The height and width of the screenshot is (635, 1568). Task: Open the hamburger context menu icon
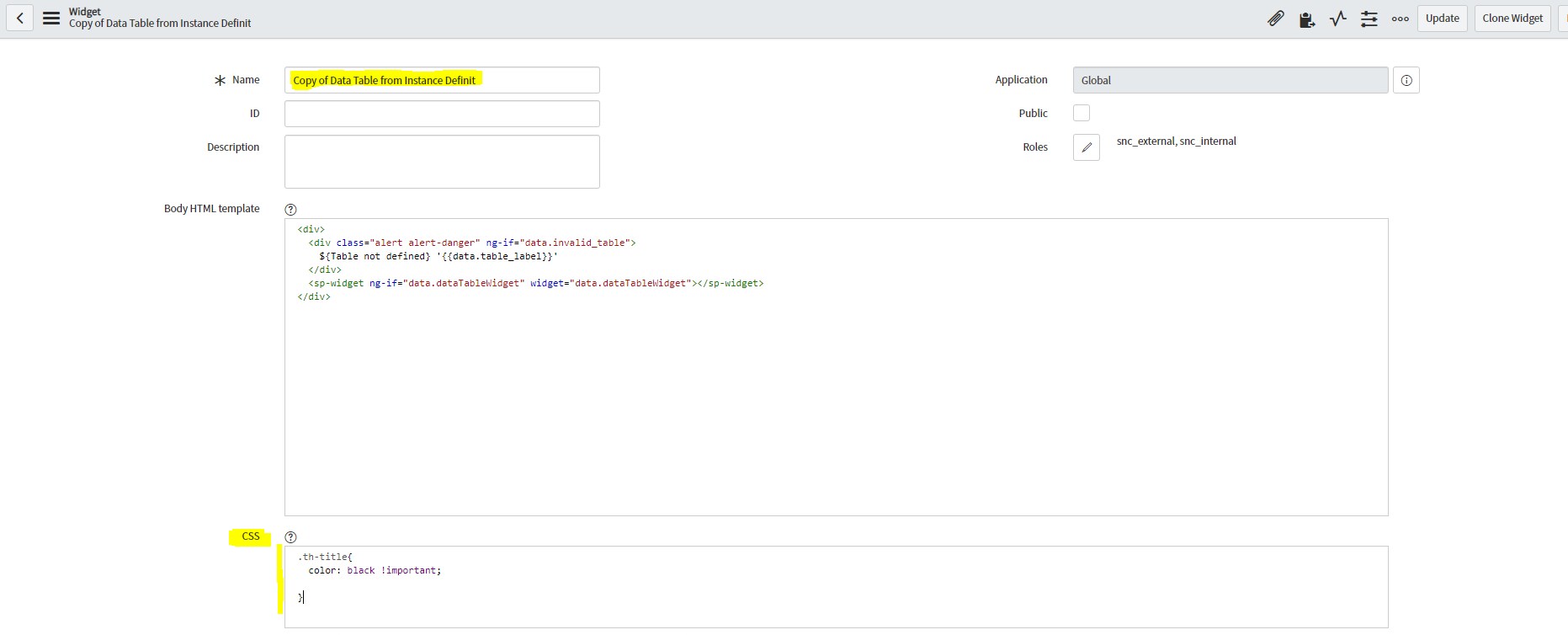pyautogui.click(x=51, y=19)
